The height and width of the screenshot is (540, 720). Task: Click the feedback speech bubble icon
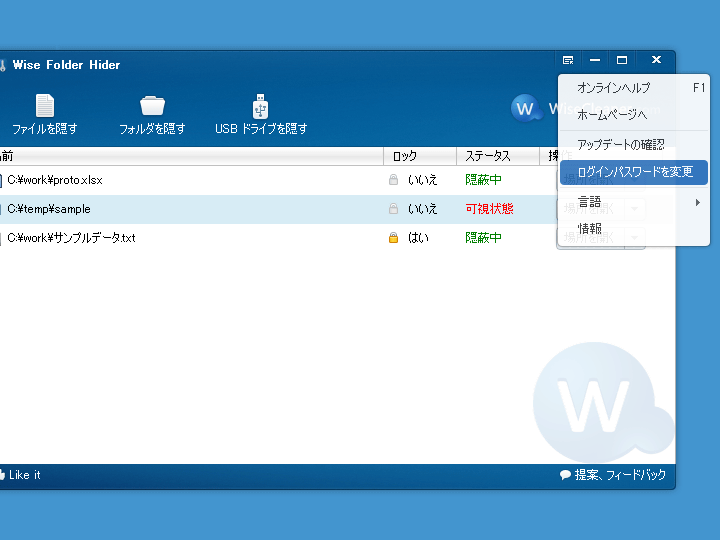tap(565, 475)
